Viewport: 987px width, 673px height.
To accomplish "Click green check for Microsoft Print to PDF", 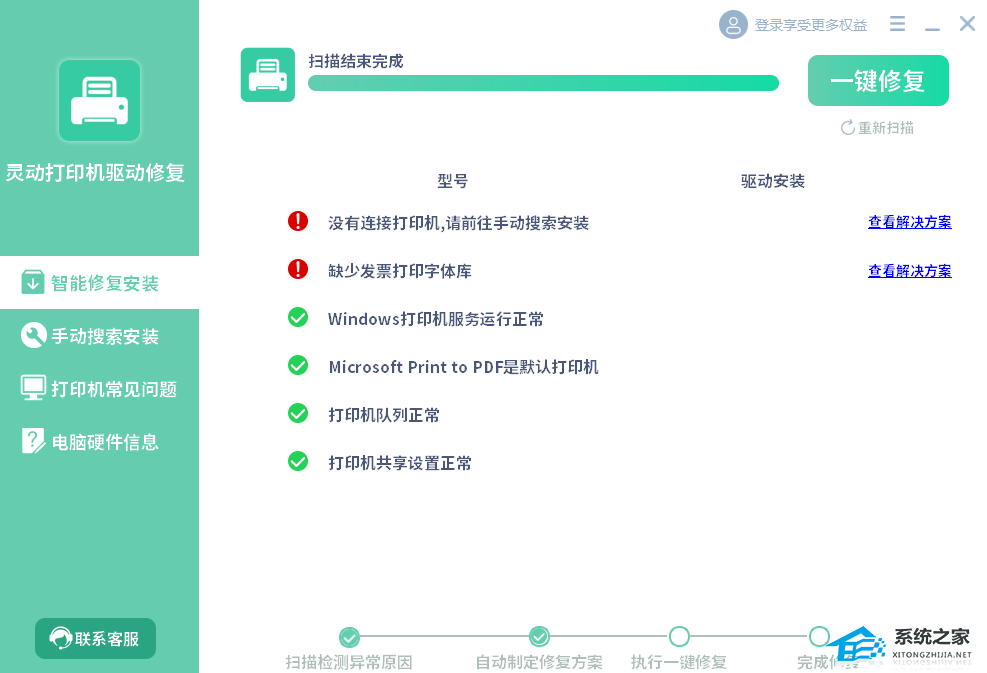I will (x=298, y=365).
